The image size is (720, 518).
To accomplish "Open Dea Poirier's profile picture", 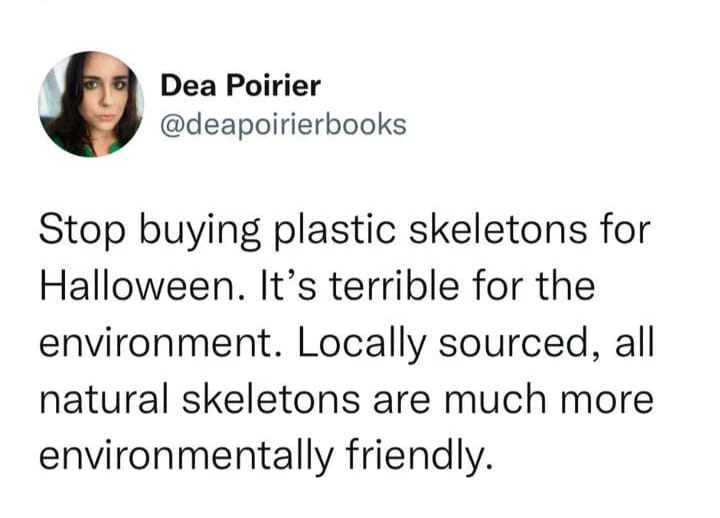I will [x=91, y=104].
